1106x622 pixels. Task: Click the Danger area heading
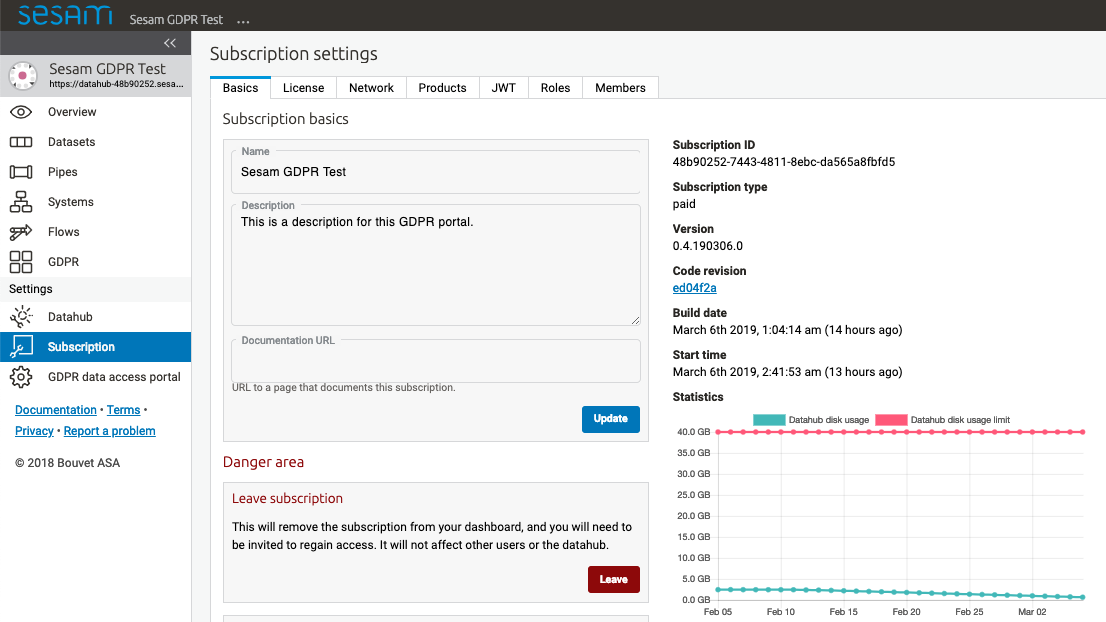coord(263,462)
